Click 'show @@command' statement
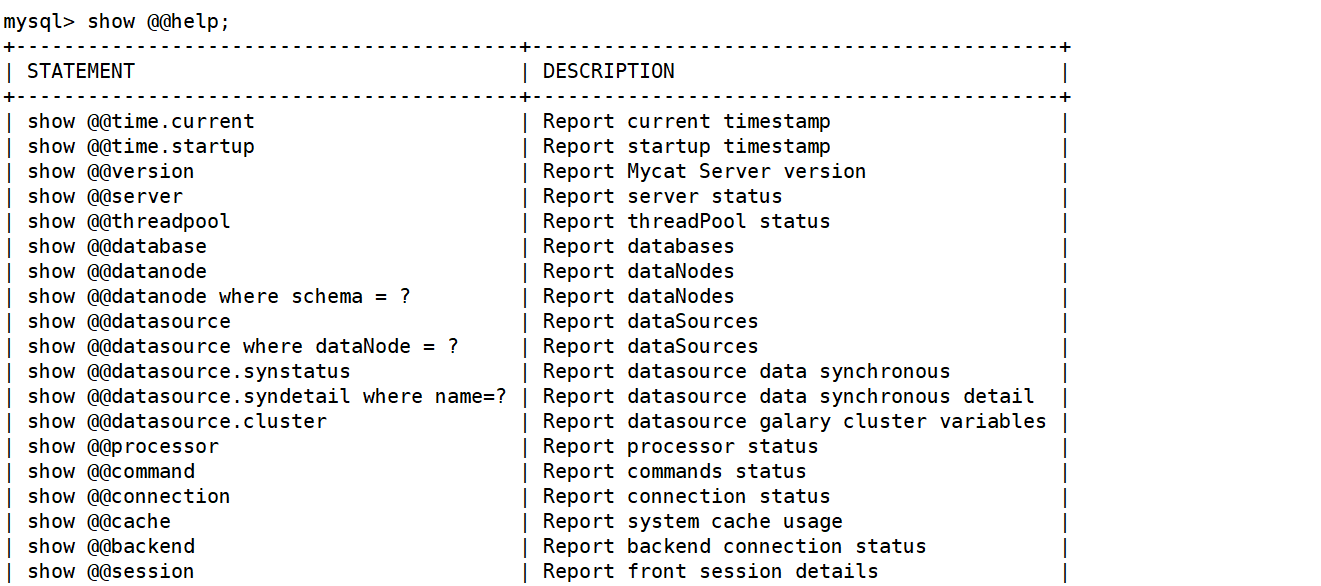Viewport: 1321px width, 586px height. click(111, 471)
